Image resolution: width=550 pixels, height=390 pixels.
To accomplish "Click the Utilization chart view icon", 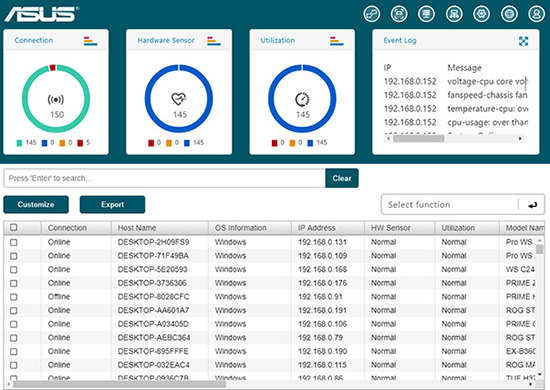I will click(337, 41).
